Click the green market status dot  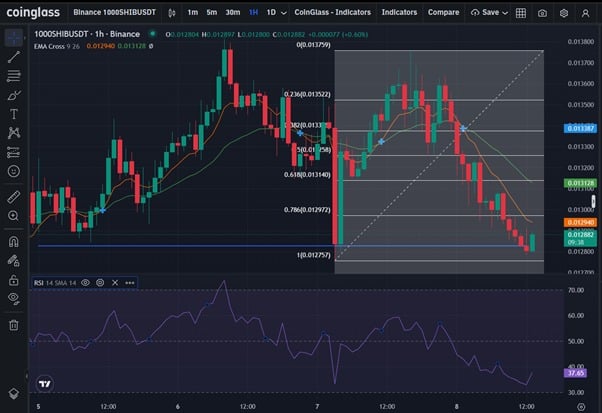point(152,34)
